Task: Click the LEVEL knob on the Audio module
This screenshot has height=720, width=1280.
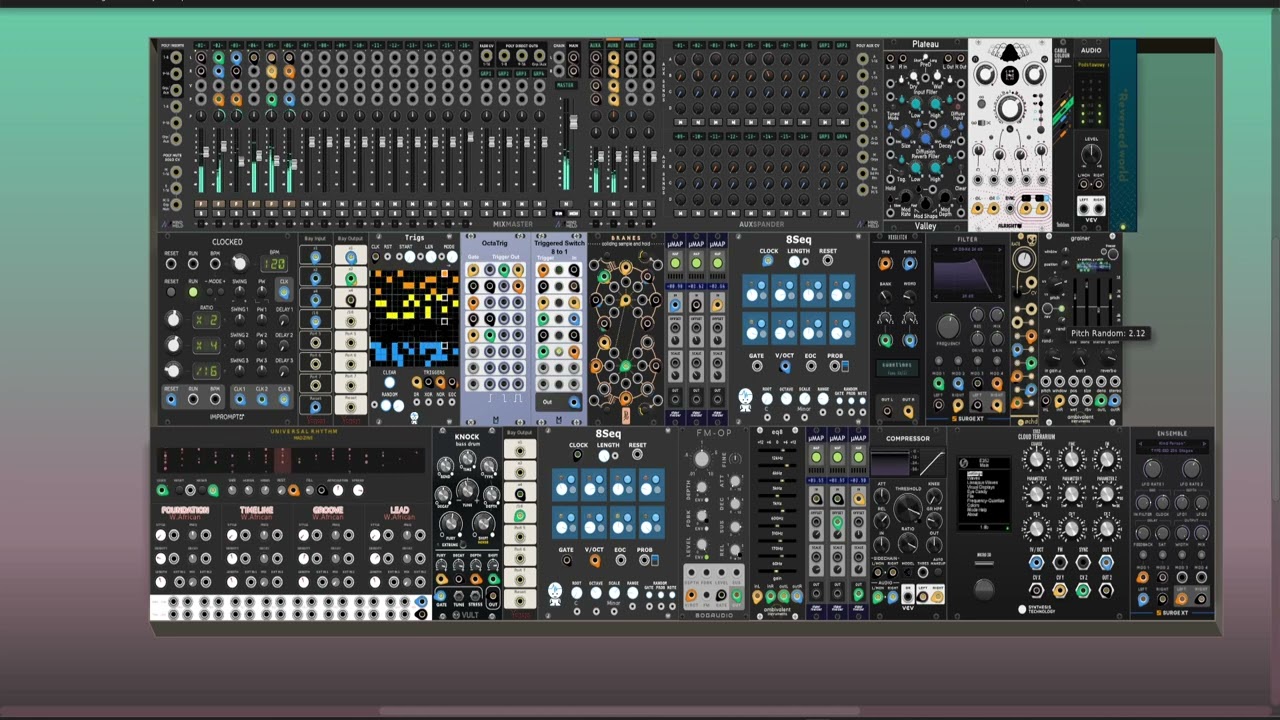Action: (x=1092, y=154)
